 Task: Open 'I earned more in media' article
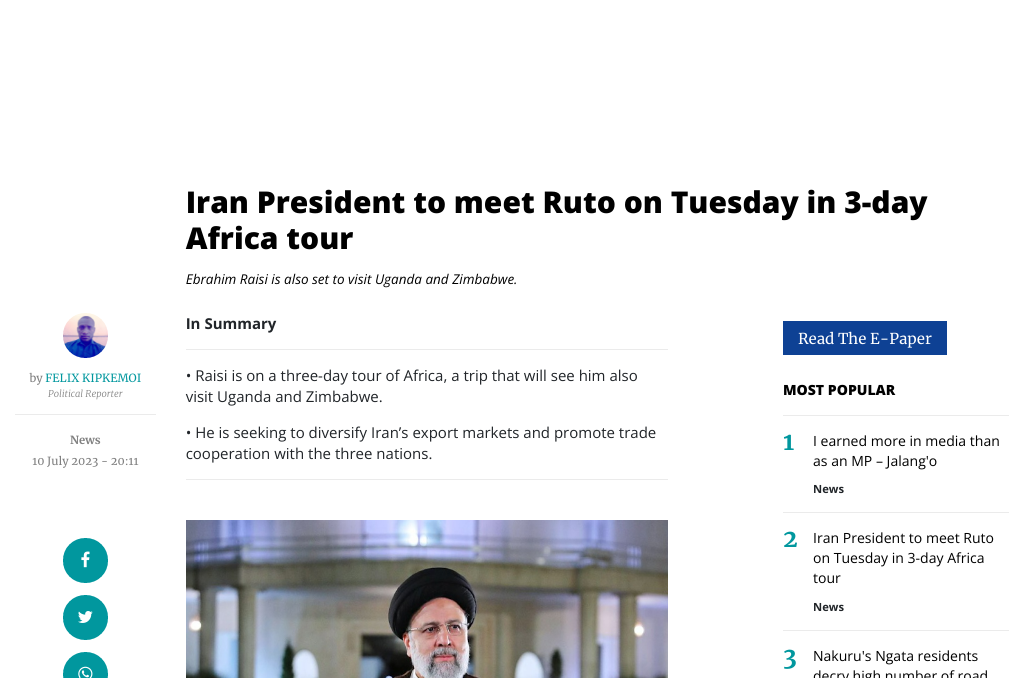tap(906, 451)
